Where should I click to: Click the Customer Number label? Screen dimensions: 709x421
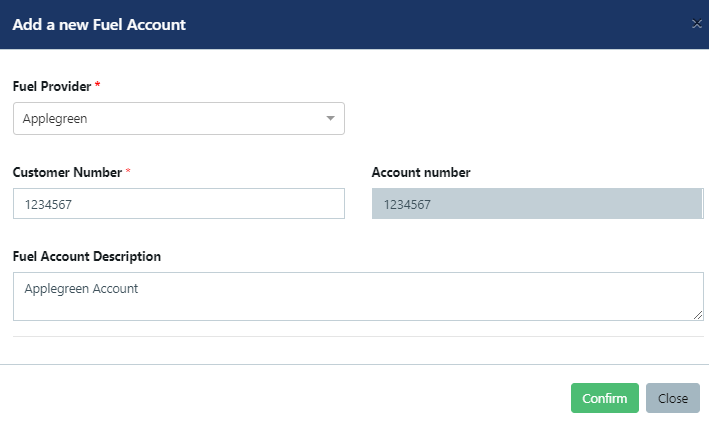point(67,172)
